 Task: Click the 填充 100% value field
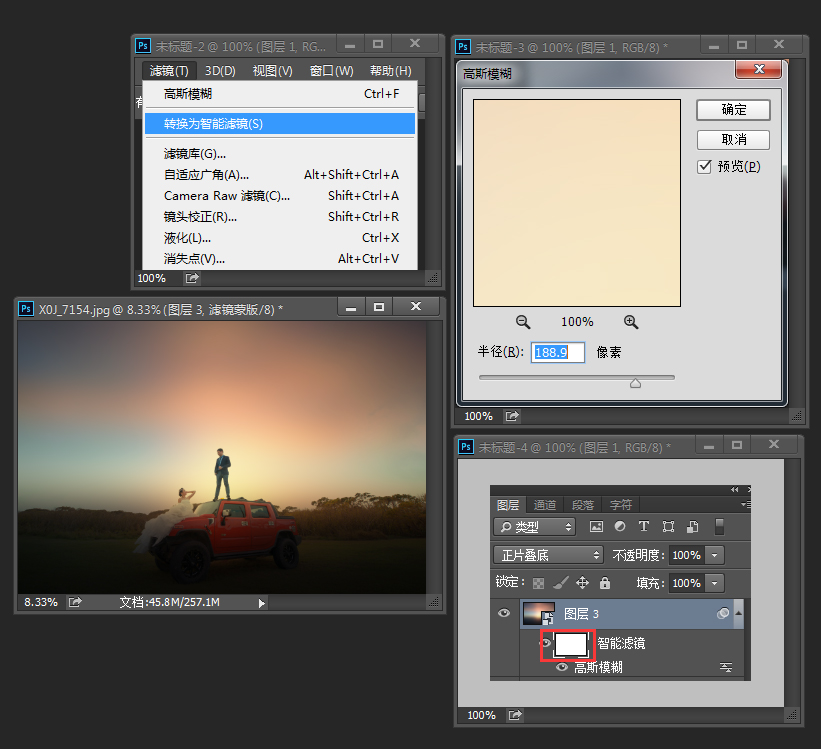point(686,582)
